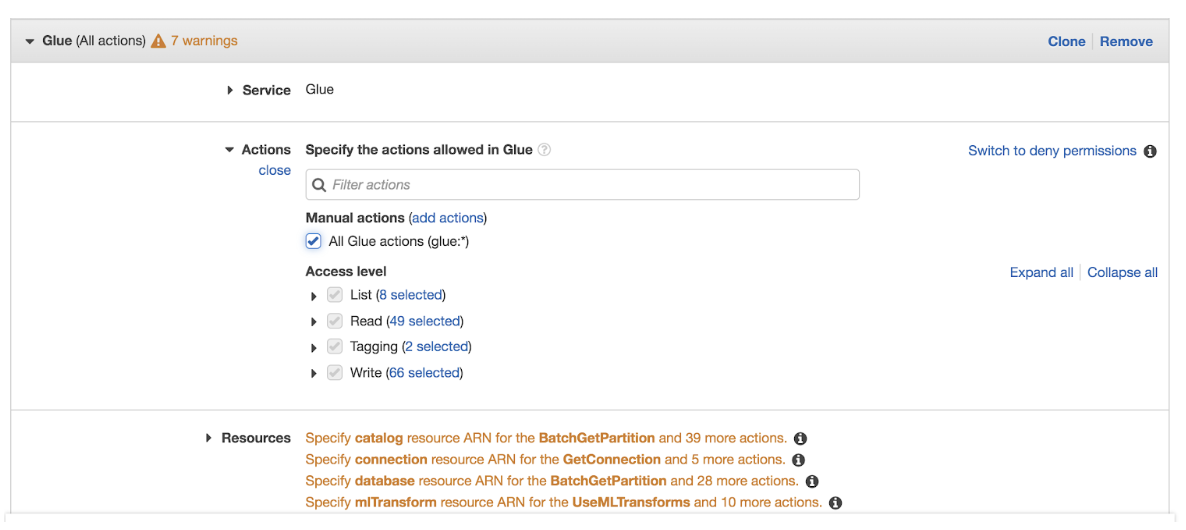
Task: Click the Clone link
Action: click(1066, 42)
